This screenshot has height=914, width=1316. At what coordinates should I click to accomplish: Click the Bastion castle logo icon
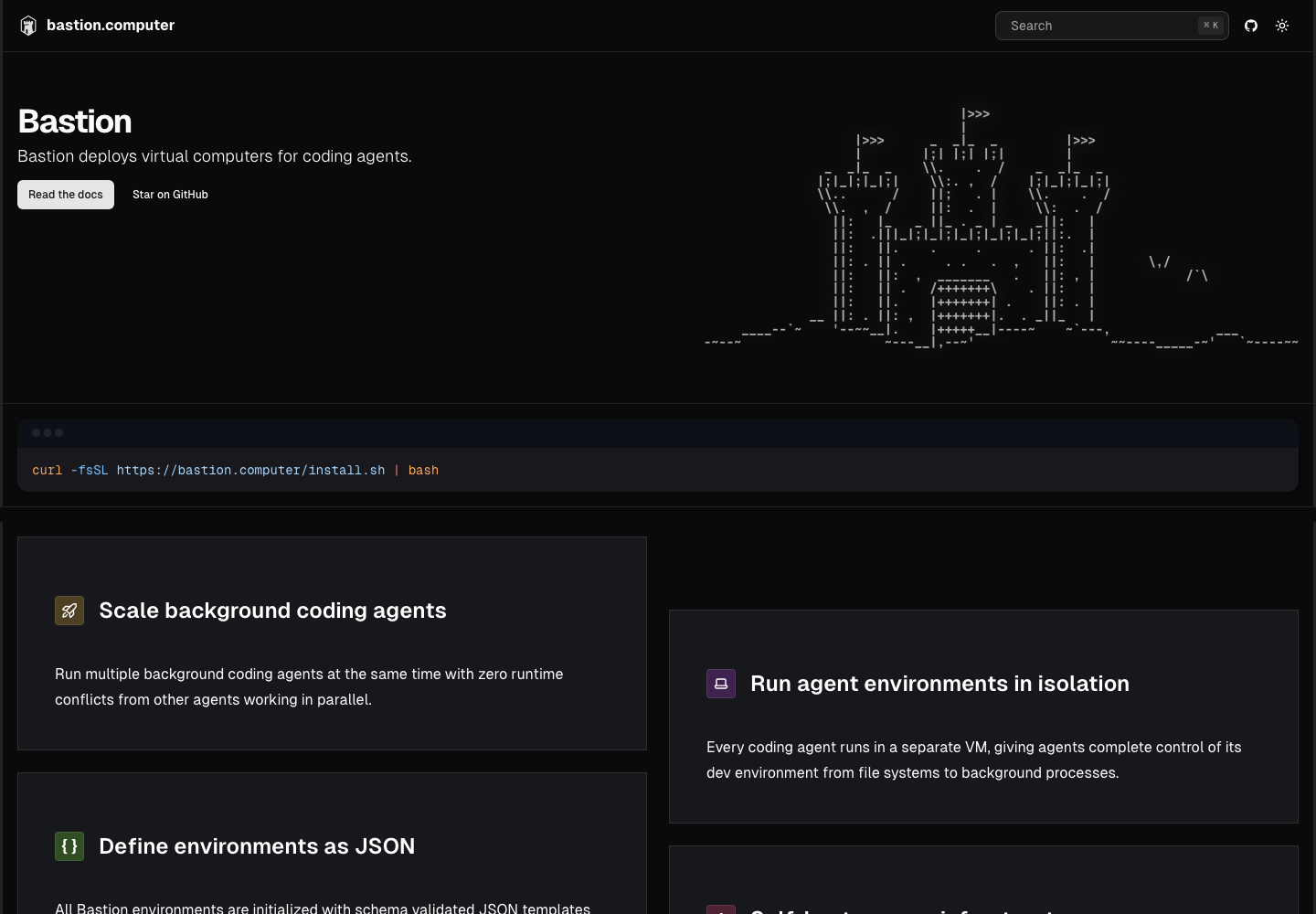[28, 26]
